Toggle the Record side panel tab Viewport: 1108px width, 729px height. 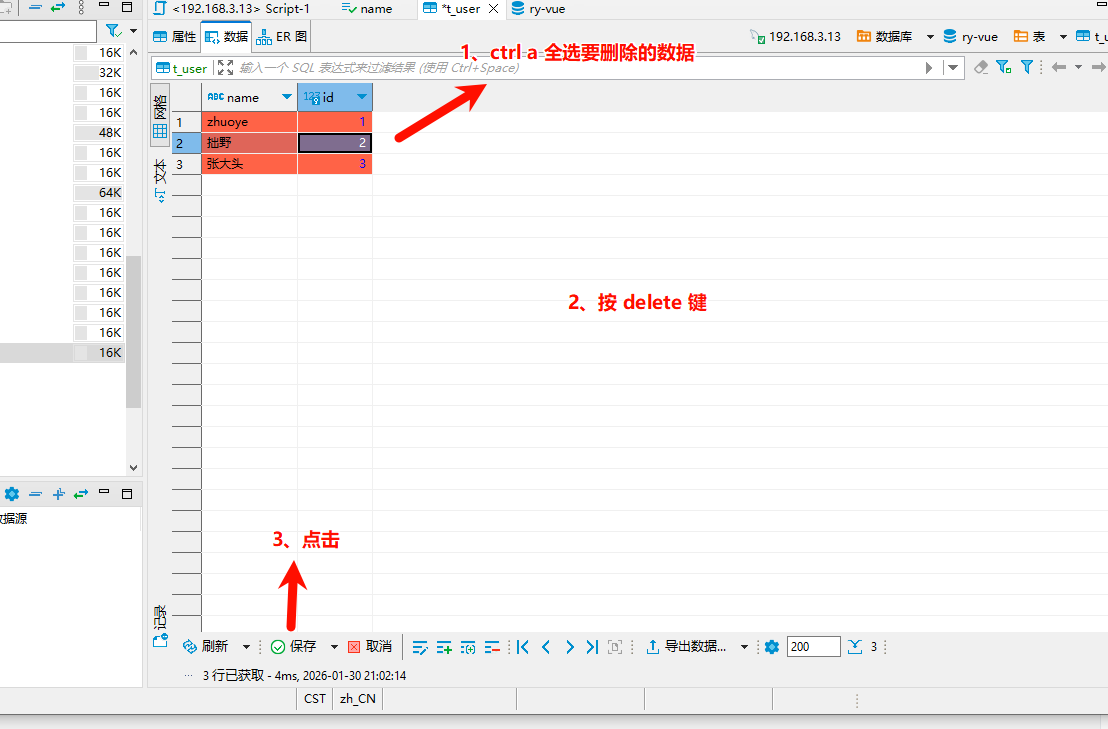160,626
